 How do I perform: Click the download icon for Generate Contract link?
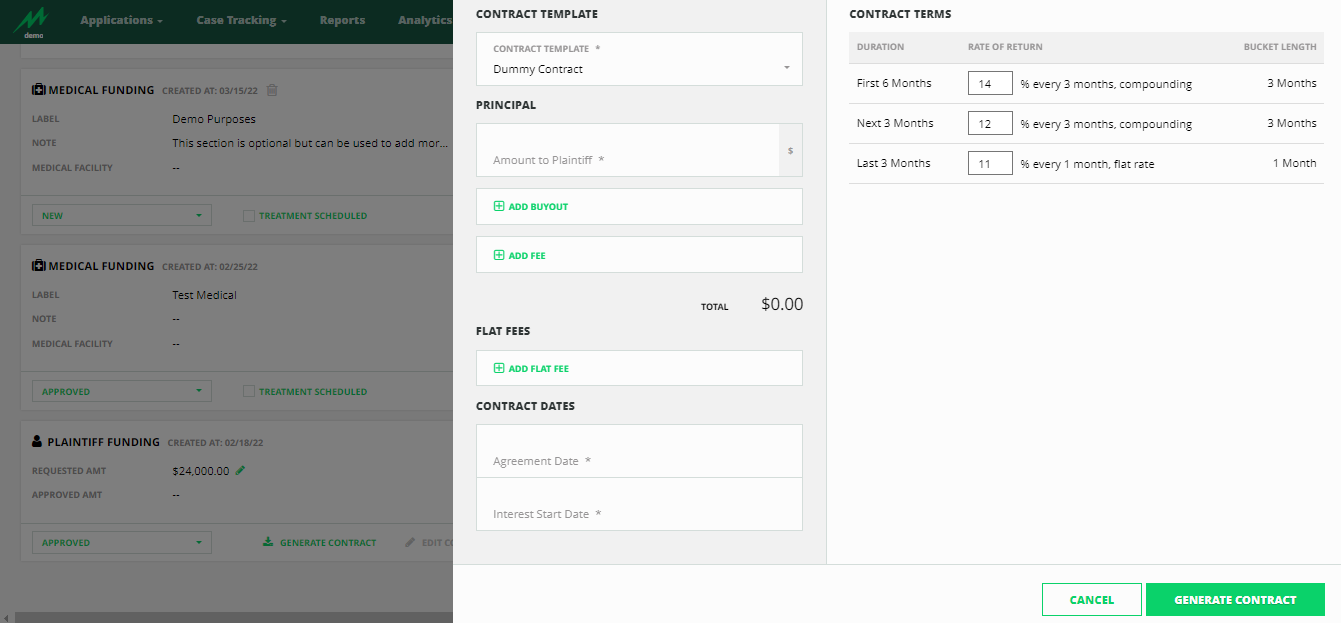(268, 543)
